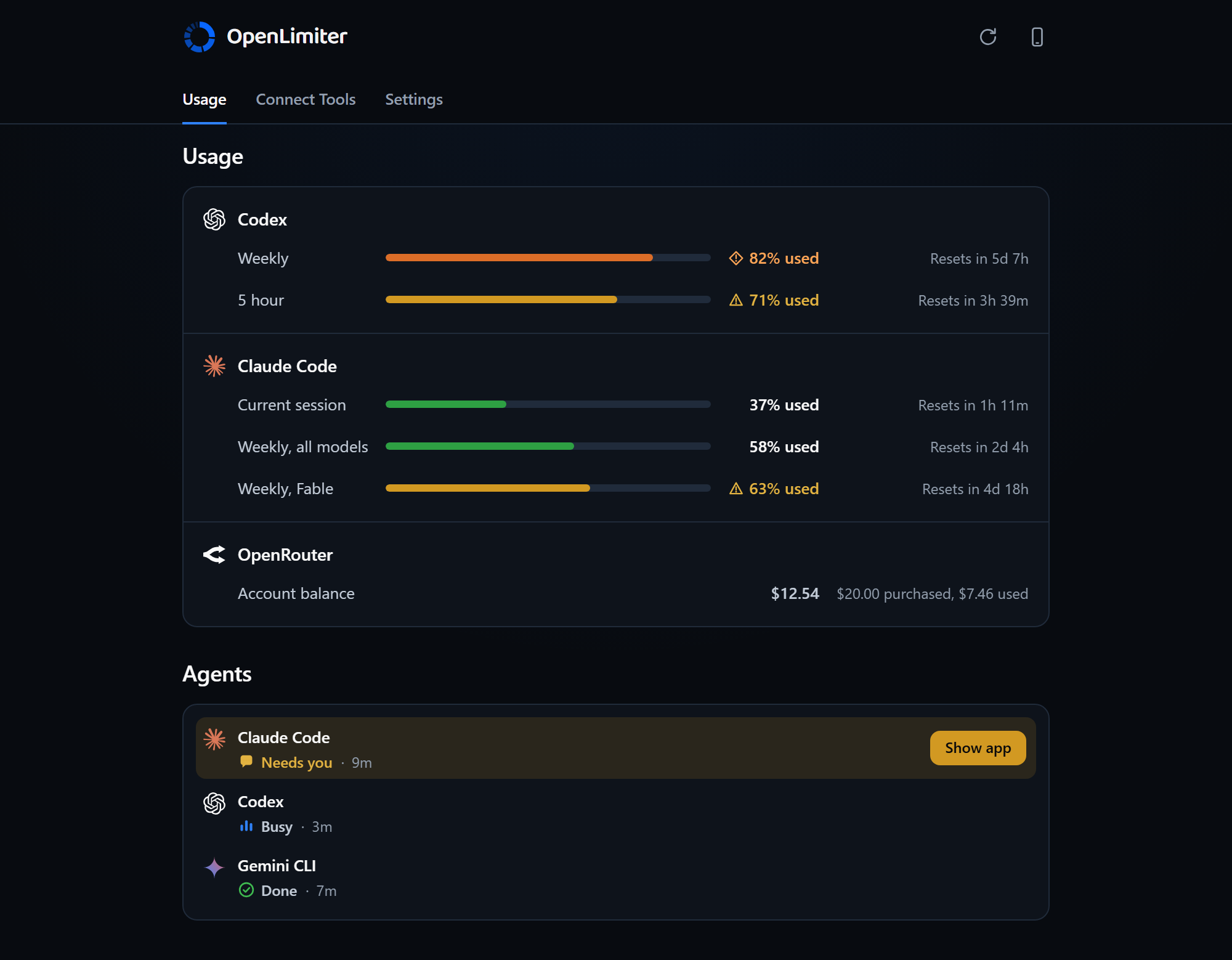Click the Current session progress bar
The image size is (1232, 960).
tap(548, 404)
